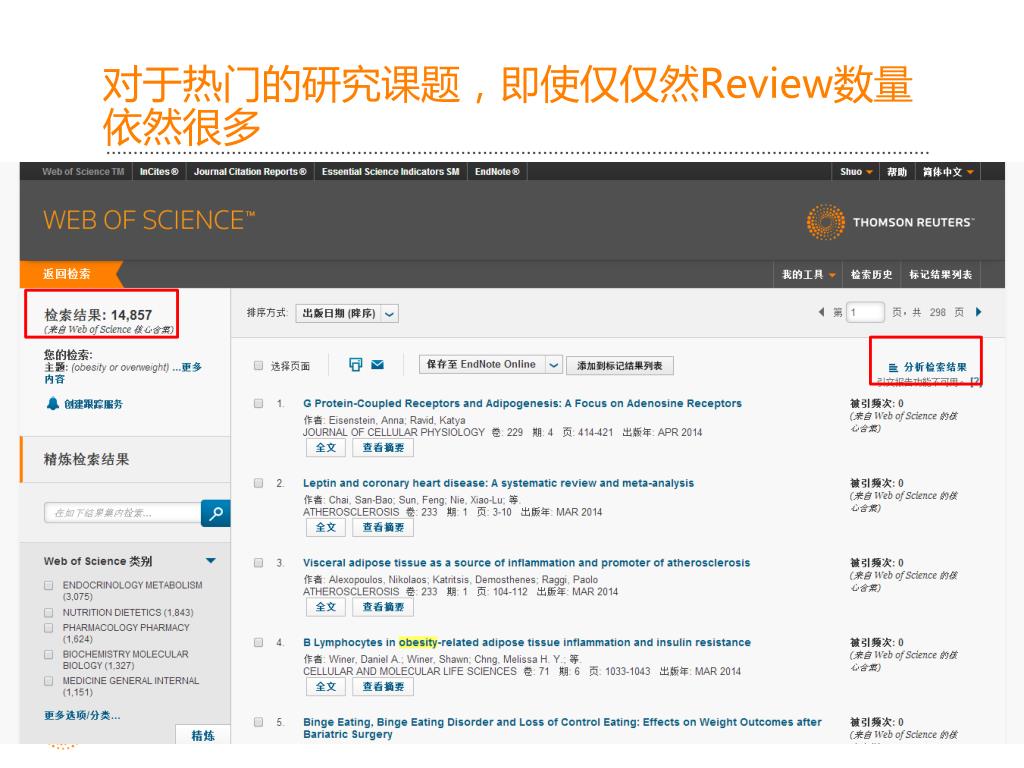The width and height of the screenshot is (1024, 768).
Task: Tick Biochemistry Molecular Biology category
Action: coord(48,654)
